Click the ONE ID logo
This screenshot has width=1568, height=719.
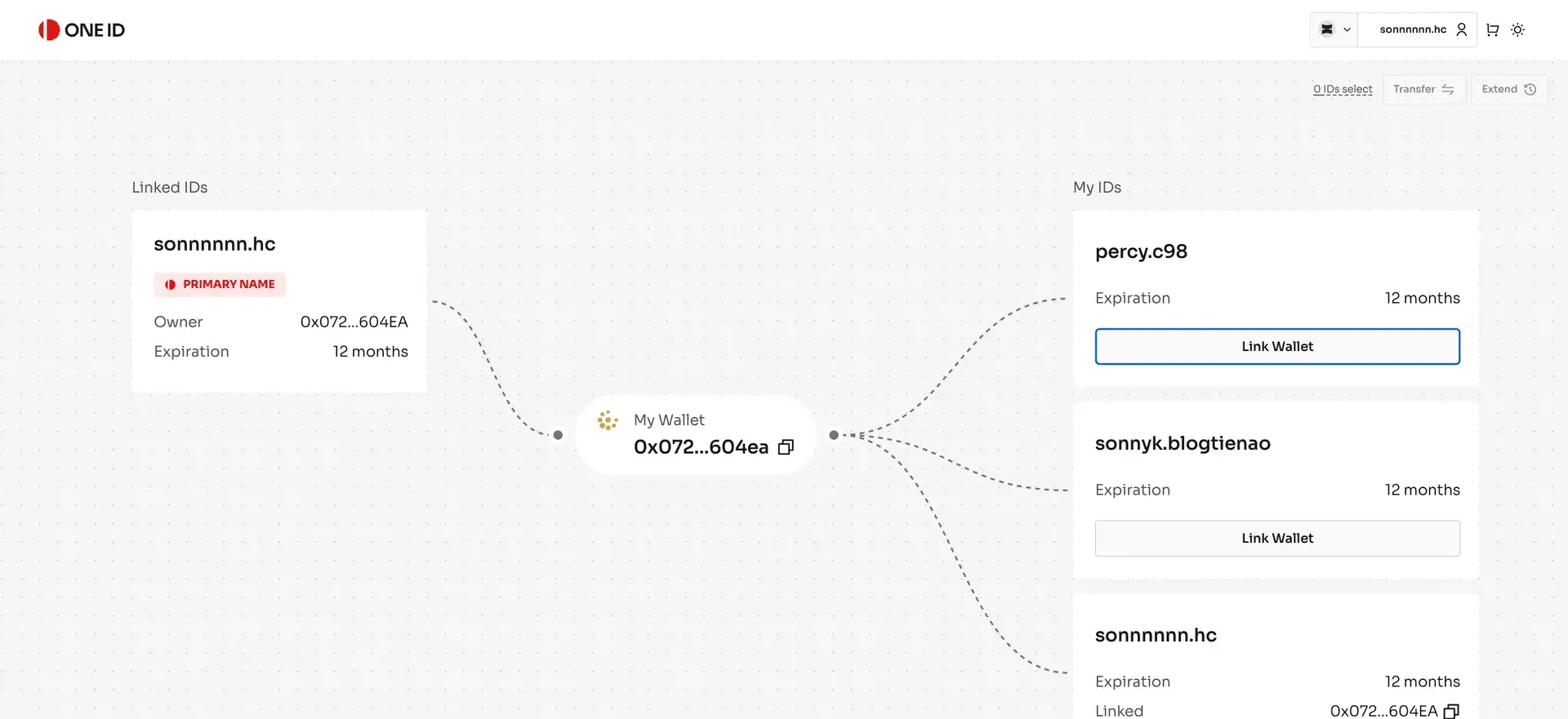(82, 30)
